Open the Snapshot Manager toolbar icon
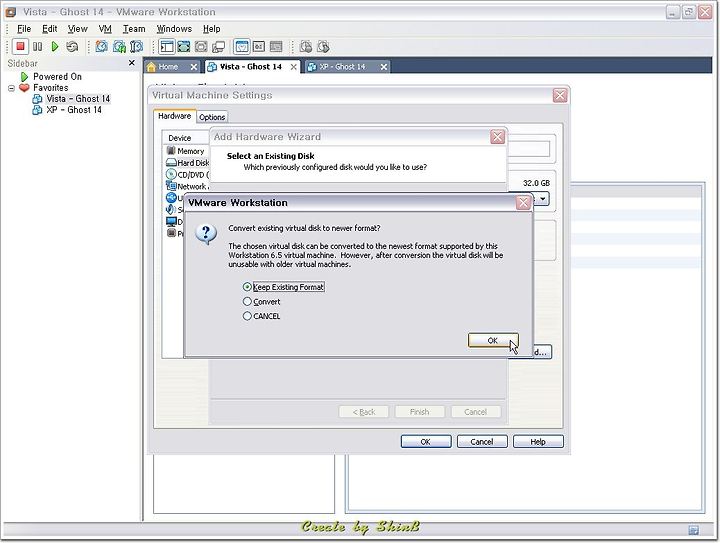This screenshot has width=720, height=543. coord(137,46)
